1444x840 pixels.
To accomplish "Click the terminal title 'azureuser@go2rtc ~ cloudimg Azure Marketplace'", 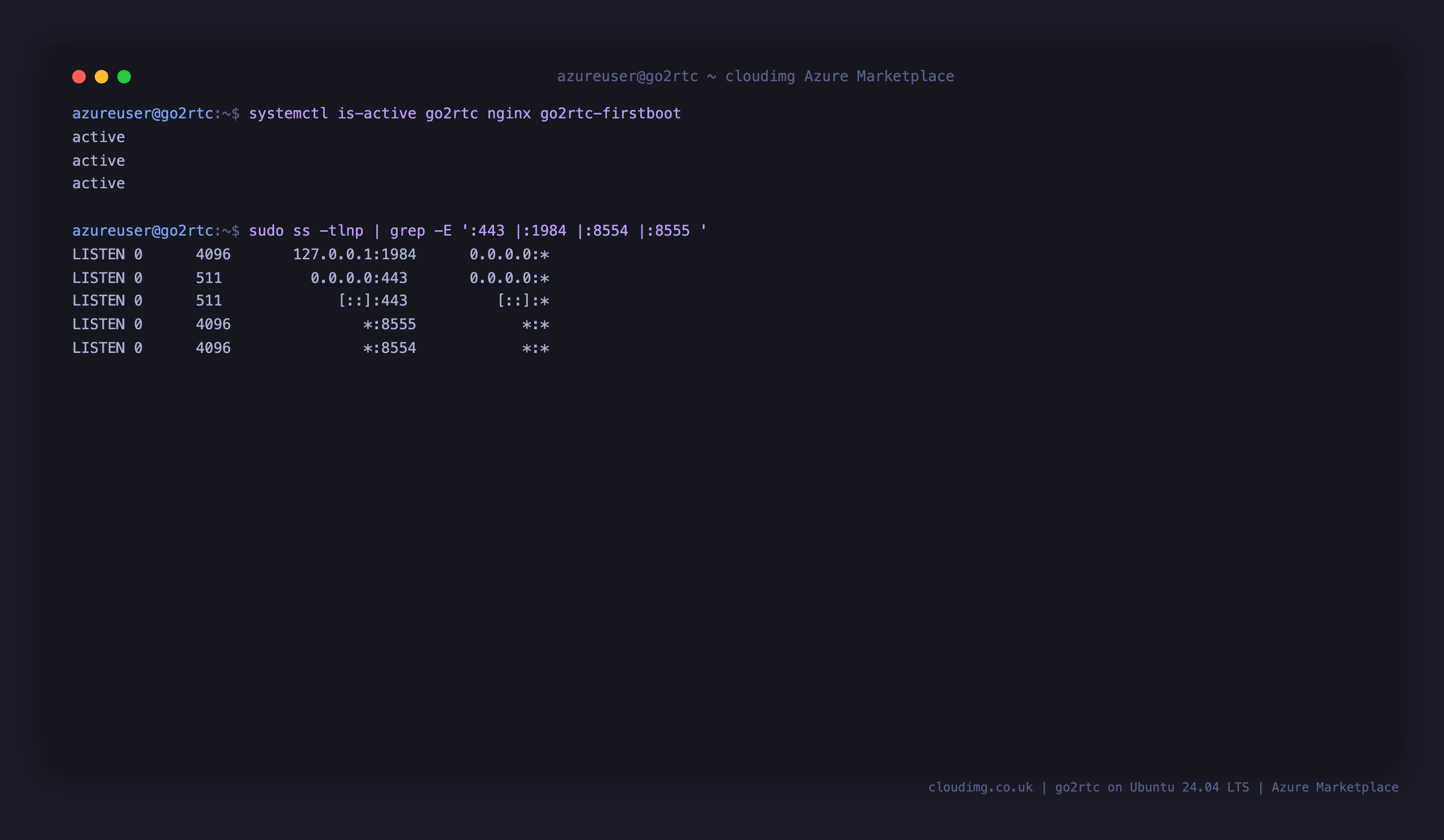I will pyautogui.click(x=755, y=77).
